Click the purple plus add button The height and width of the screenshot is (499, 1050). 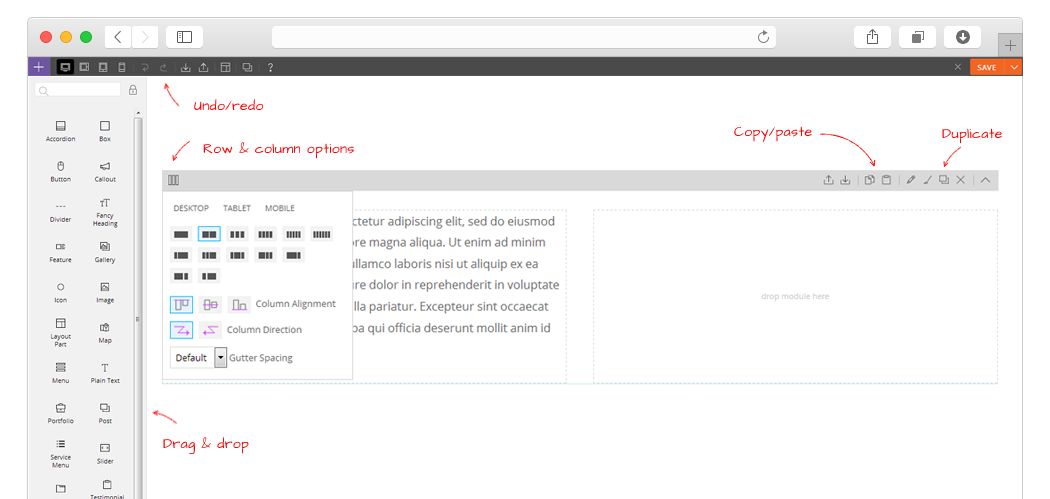[x=39, y=67]
